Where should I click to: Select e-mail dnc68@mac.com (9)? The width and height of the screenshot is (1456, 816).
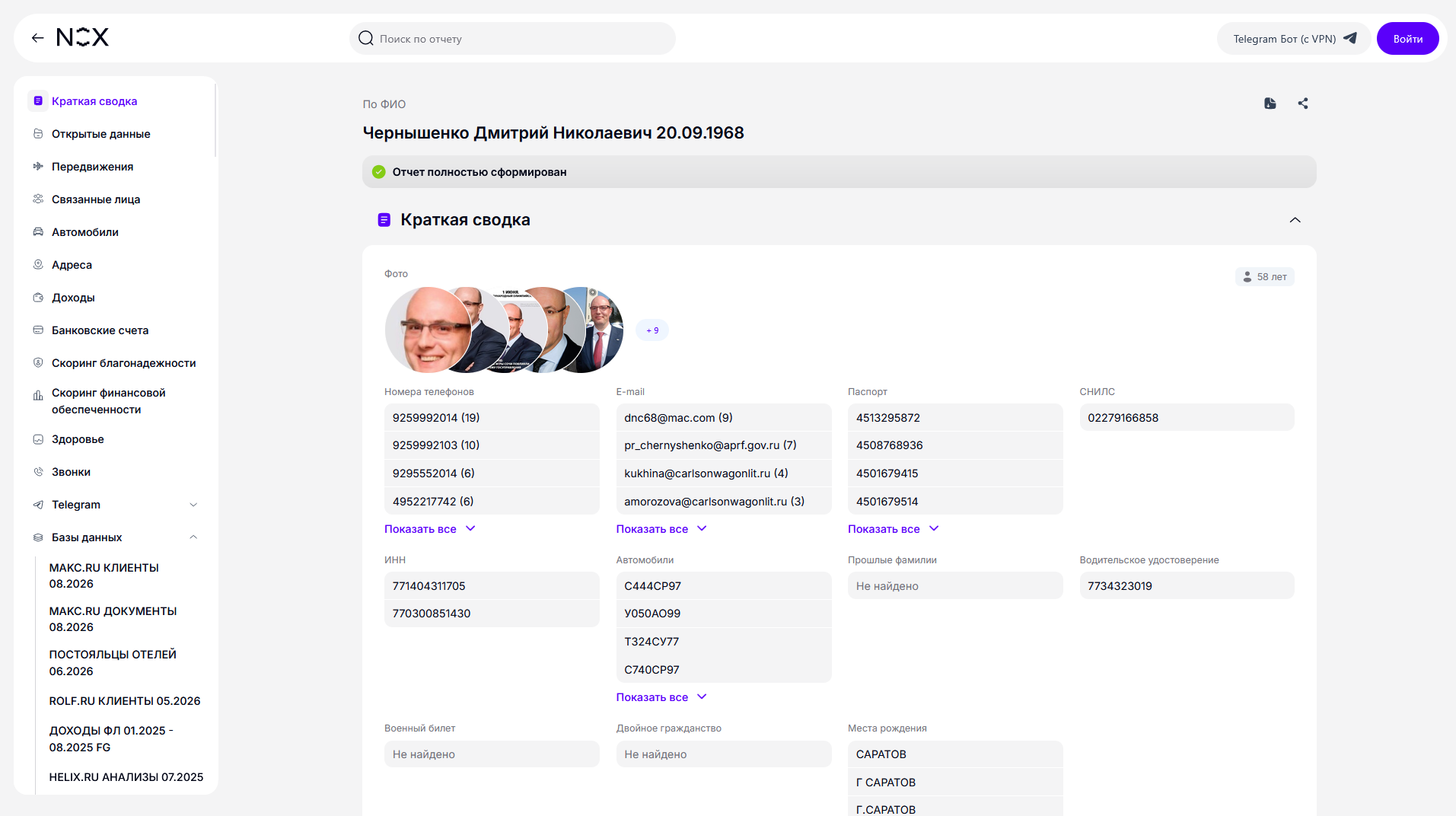click(x=724, y=418)
